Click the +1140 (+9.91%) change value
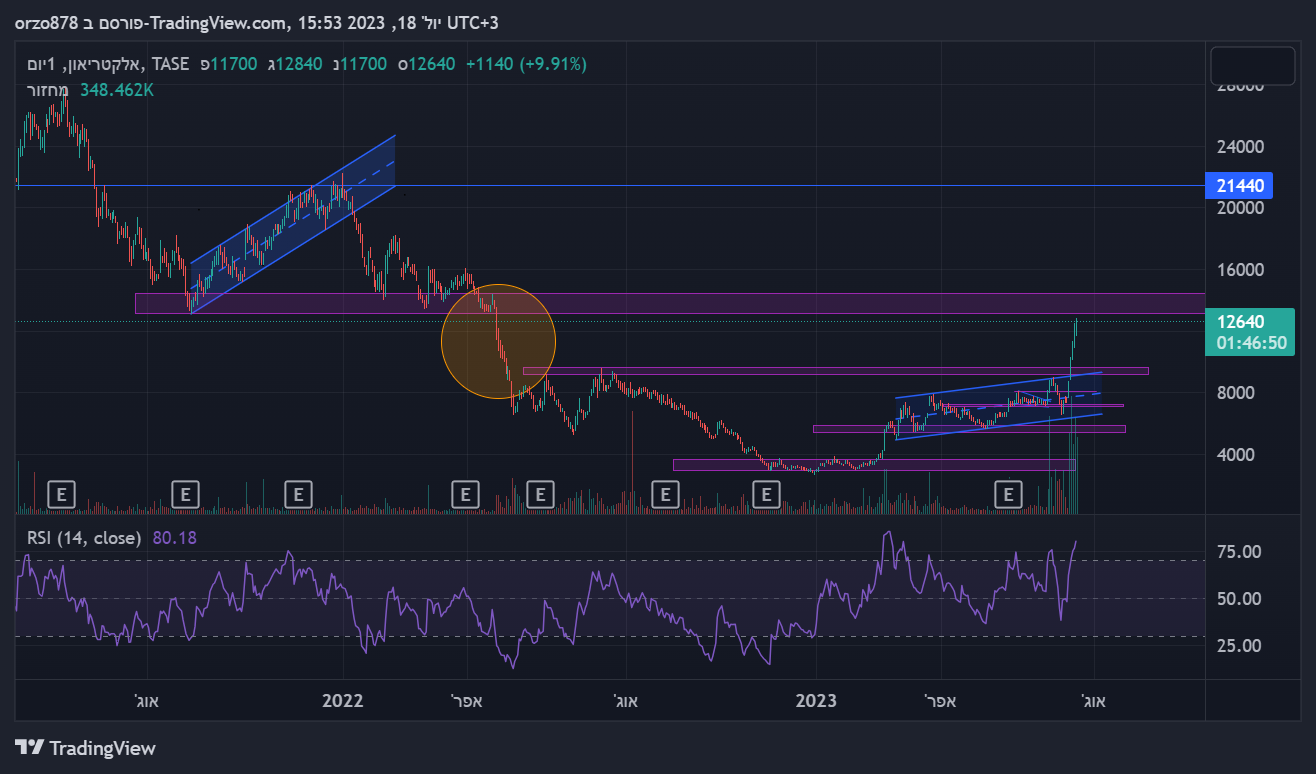This screenshot has width=1316, height=774. (526, 64)
